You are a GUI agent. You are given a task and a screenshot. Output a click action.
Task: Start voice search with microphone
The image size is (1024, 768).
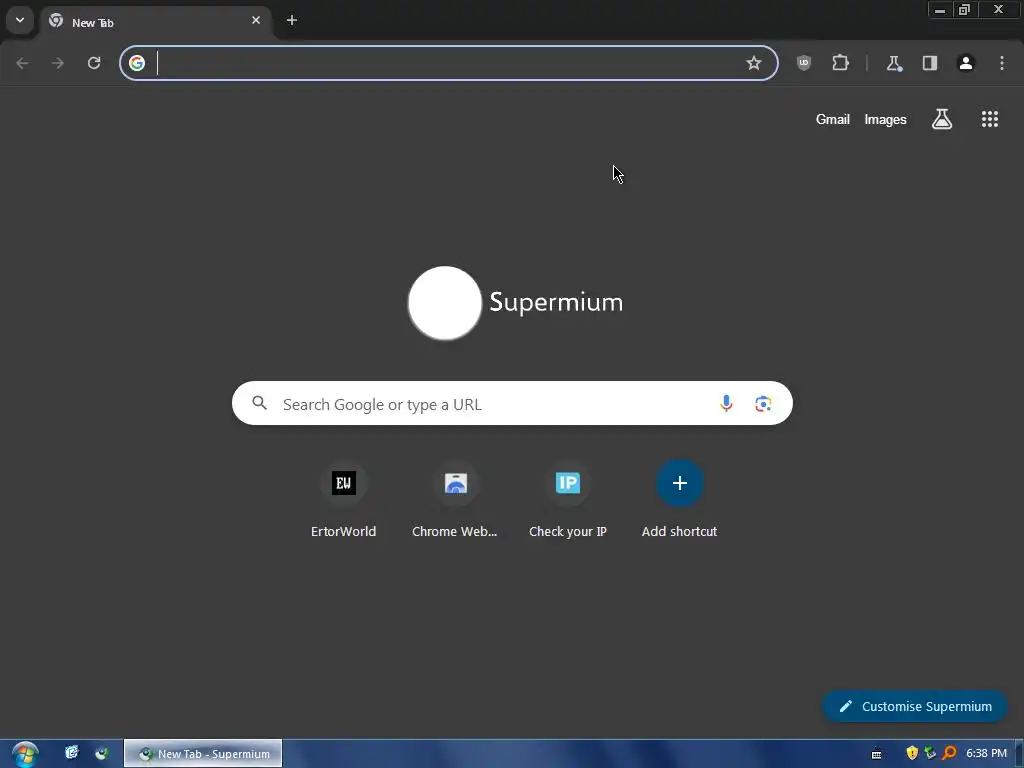pyautogui.click(x=726, y=404)
